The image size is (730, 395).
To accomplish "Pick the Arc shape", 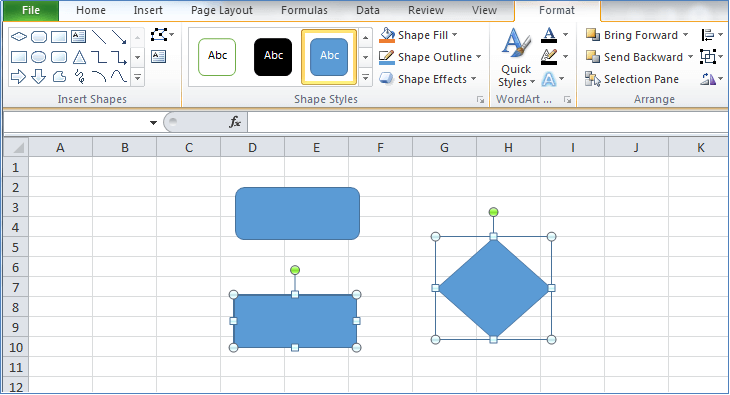I will coord(99,76).
